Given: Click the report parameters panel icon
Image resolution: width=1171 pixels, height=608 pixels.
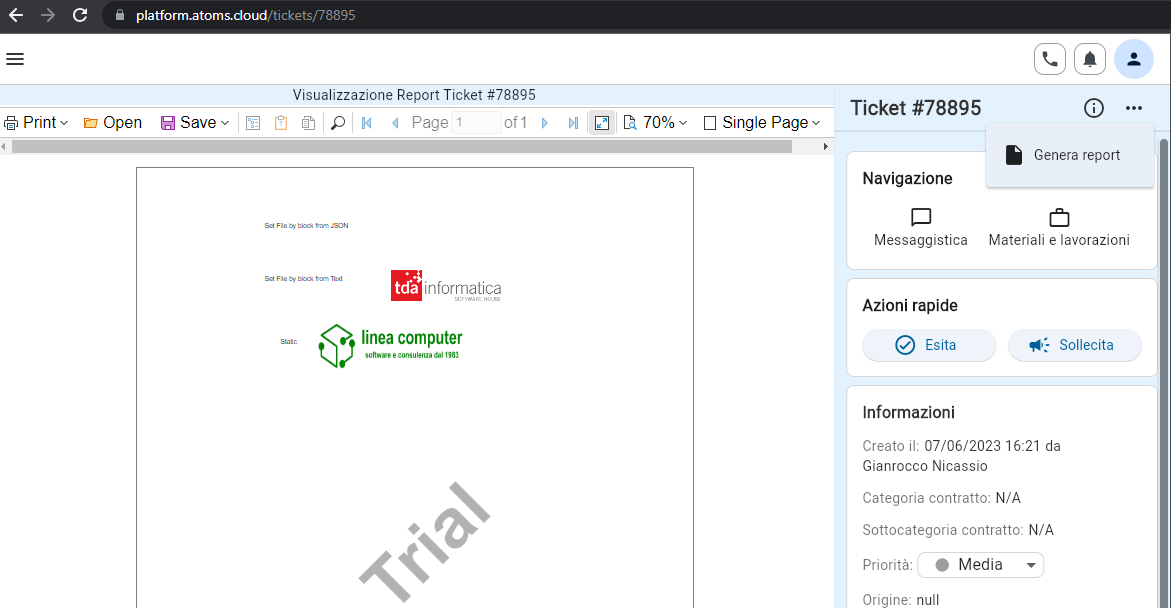Looking at the screenshot, I should (x=253, y=122).
